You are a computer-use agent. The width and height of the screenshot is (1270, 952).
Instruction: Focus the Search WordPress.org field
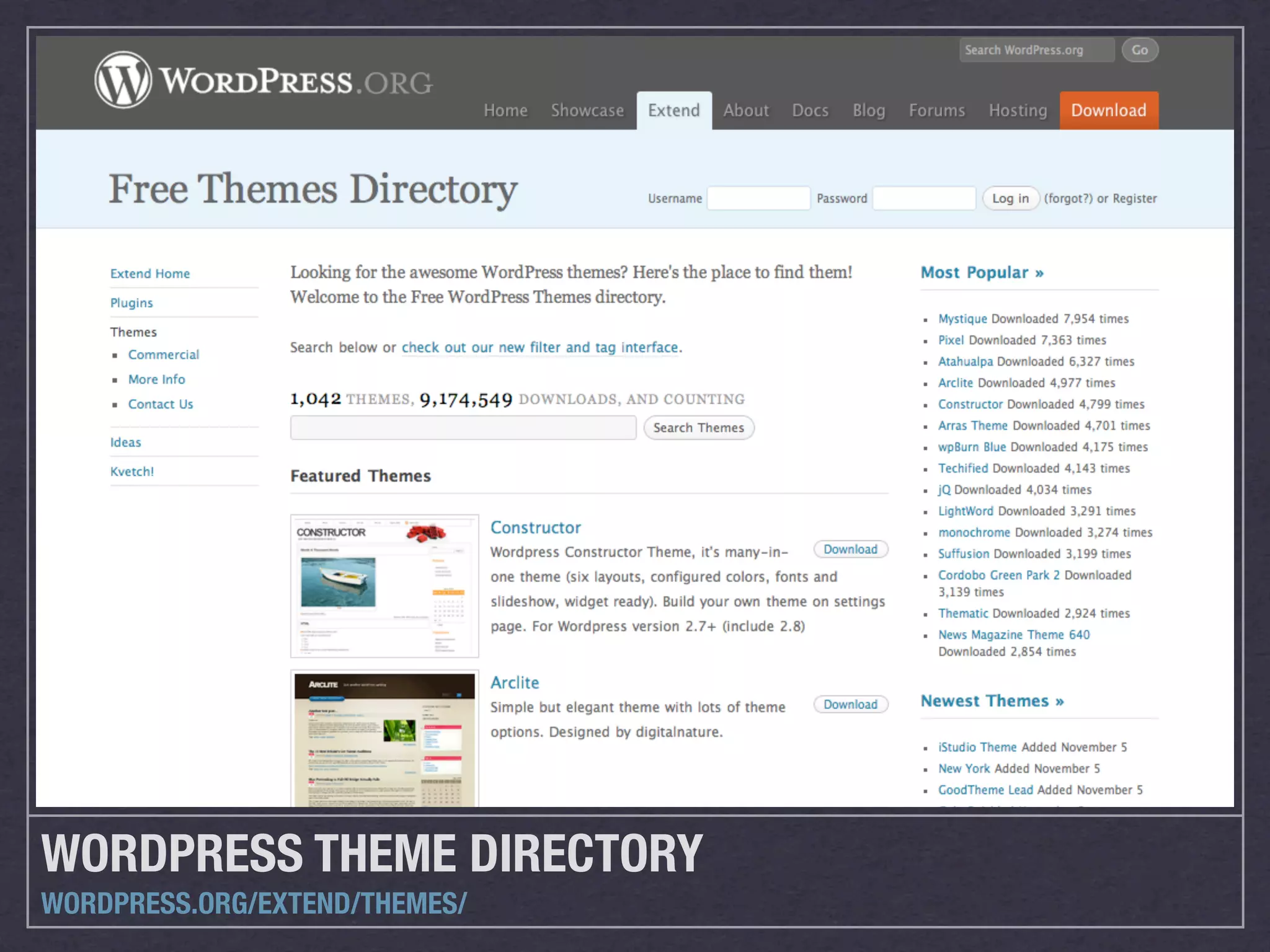[x=1037, y=50]
